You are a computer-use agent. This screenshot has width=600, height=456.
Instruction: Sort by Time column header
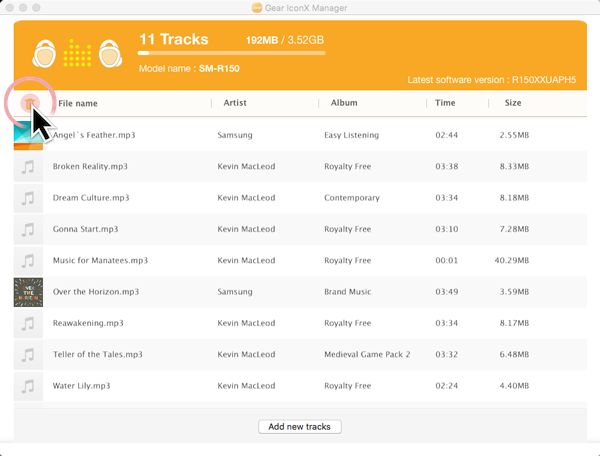(x=445, y=103)
